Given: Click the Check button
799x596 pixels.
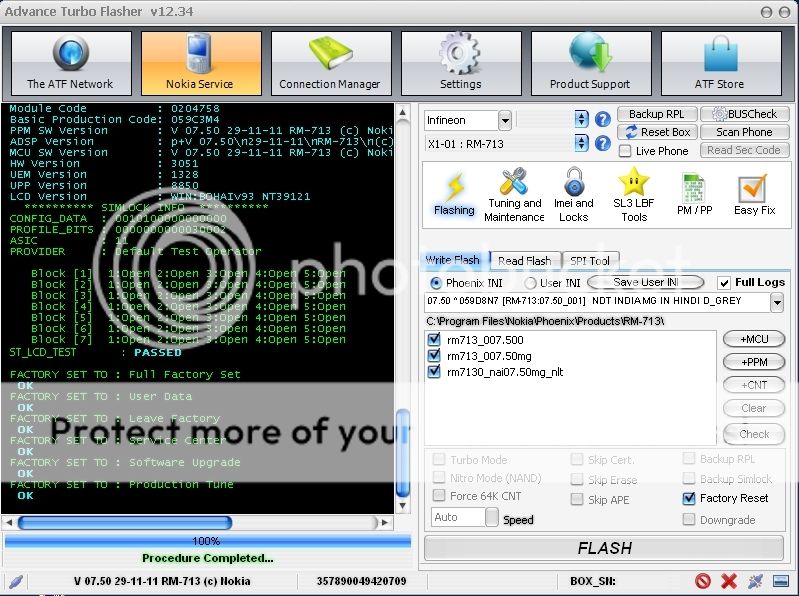Looking at the screenshot, I should (x=754, y=434).
